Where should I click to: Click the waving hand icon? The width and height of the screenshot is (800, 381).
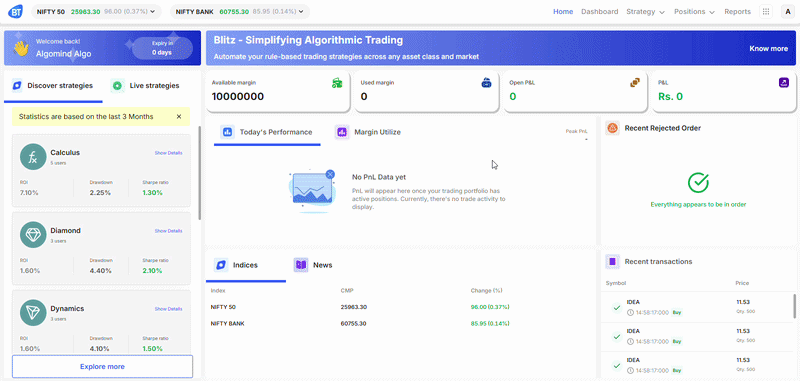pos(20,48)
